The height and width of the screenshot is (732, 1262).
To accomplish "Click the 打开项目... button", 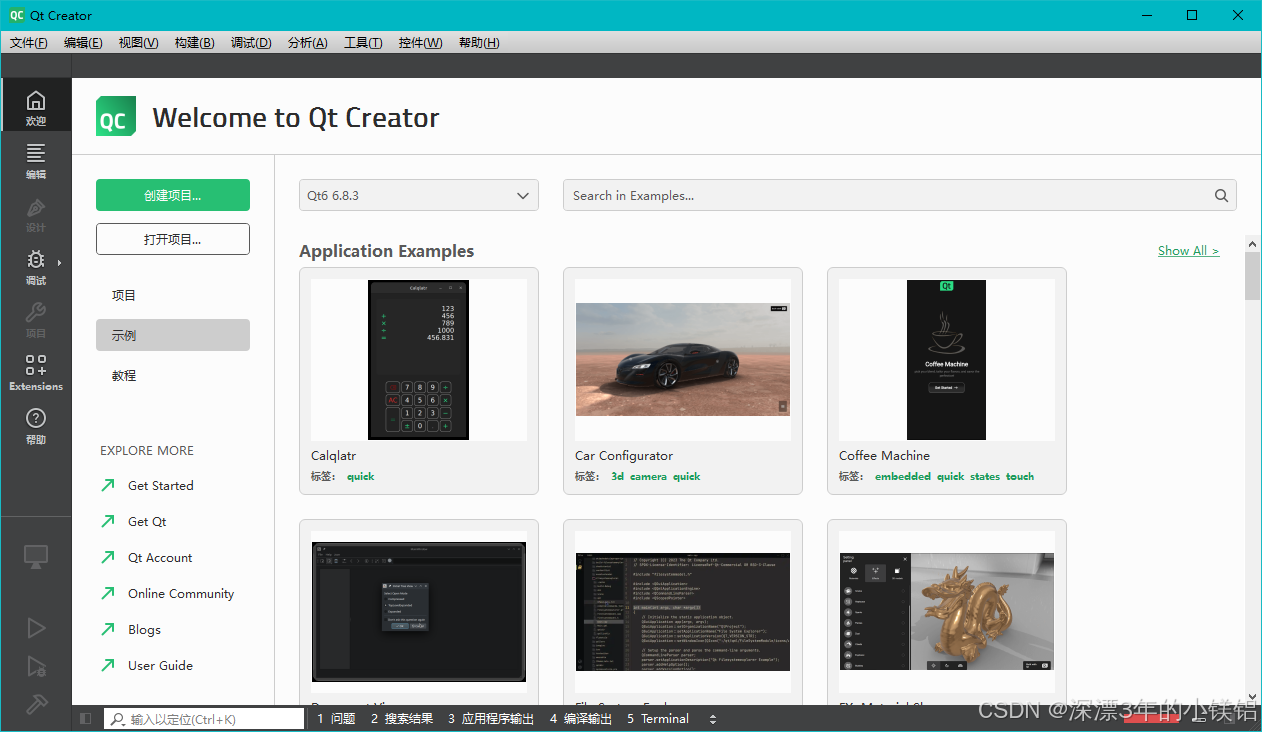I will 173,239.
